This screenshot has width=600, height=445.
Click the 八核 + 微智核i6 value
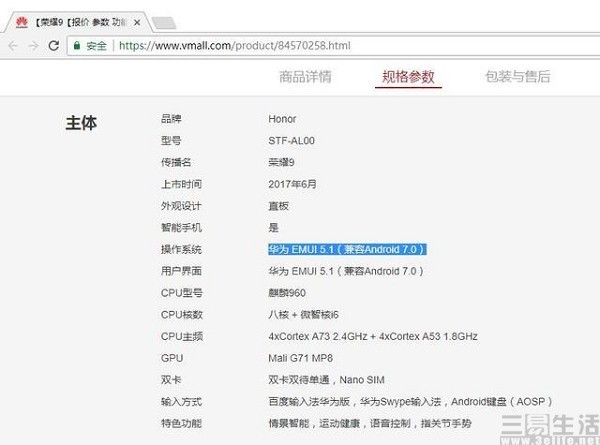[x=303, y=315]
